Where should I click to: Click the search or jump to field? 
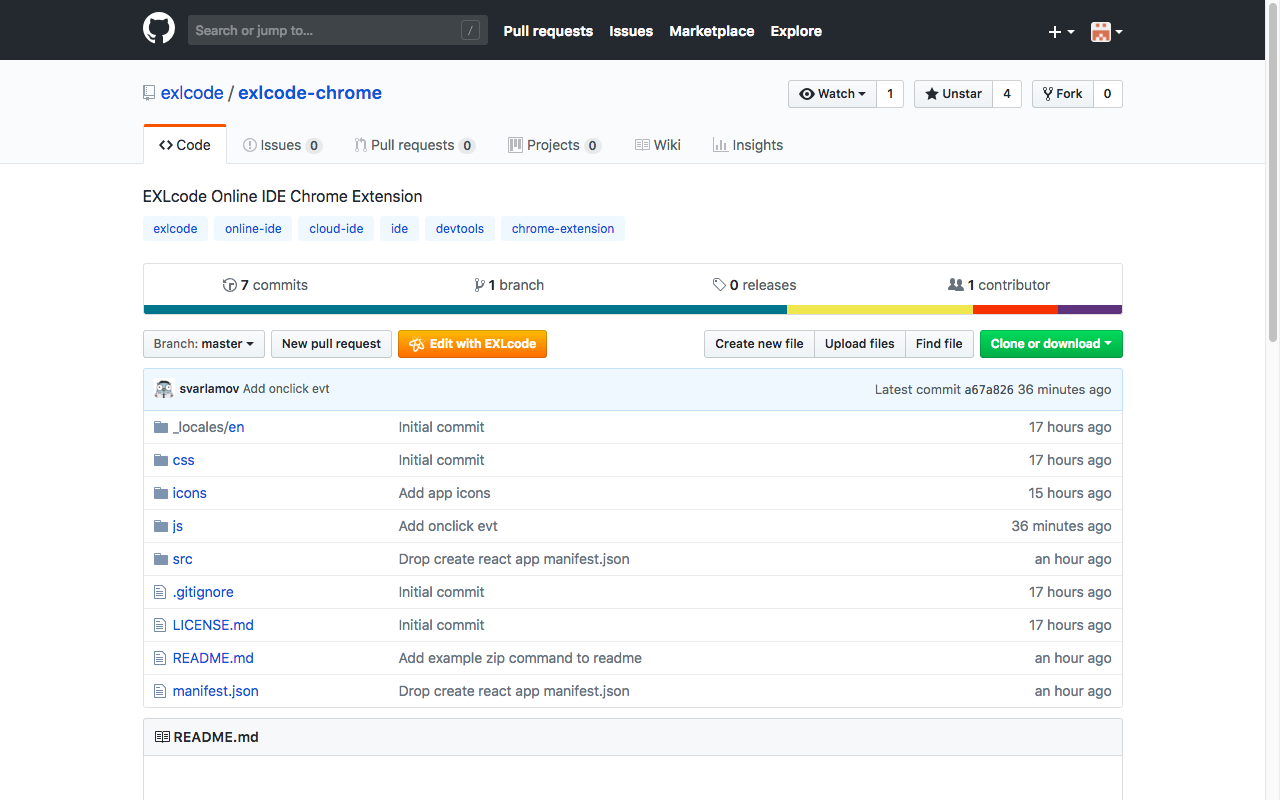[x=337, y=30]
